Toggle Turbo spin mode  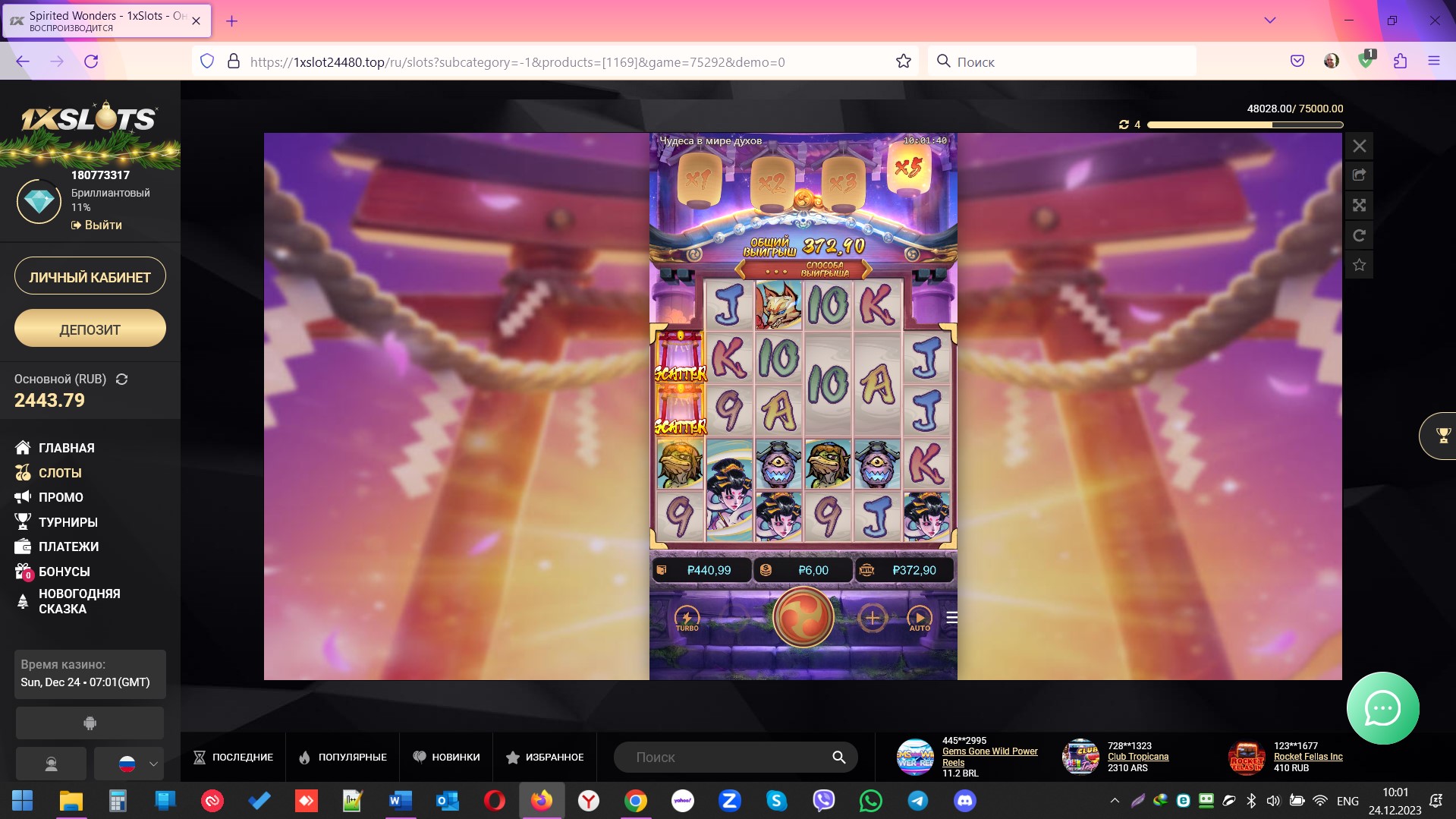pyautogui.click(x=687, y=619)
